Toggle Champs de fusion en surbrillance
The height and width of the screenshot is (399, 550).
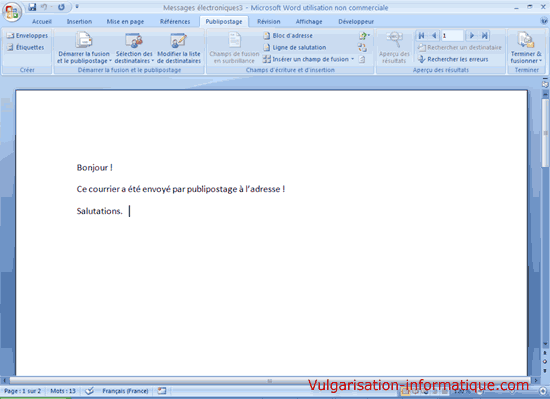pos(234,48)
